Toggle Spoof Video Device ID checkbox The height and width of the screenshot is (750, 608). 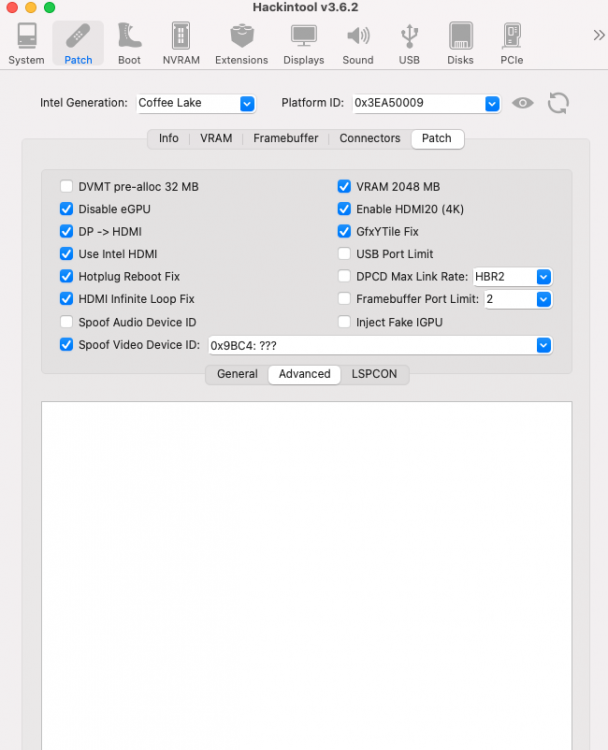pyautogui.click(x=66, y=344)
